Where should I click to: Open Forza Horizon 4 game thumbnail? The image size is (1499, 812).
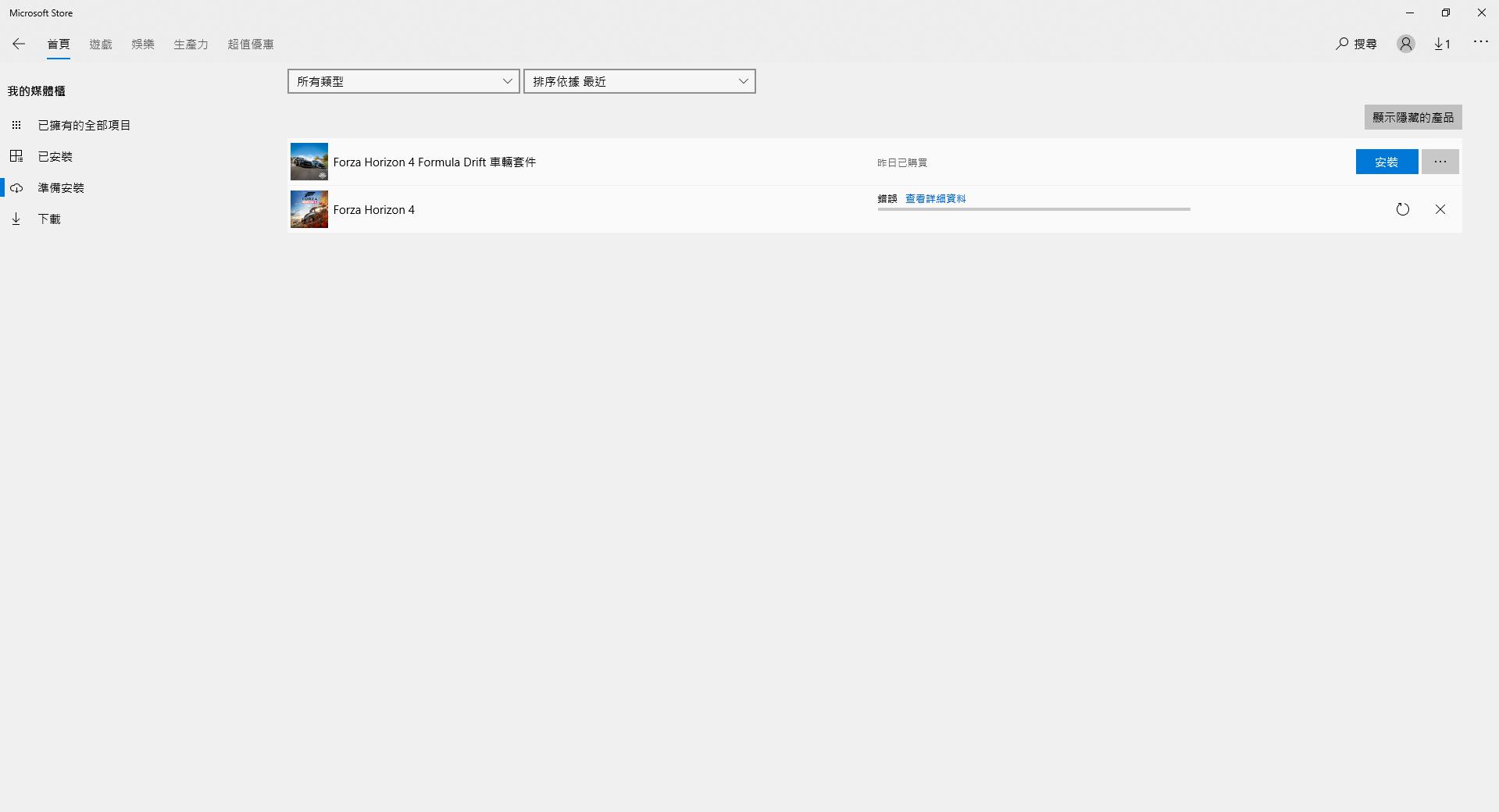(309, 209)
